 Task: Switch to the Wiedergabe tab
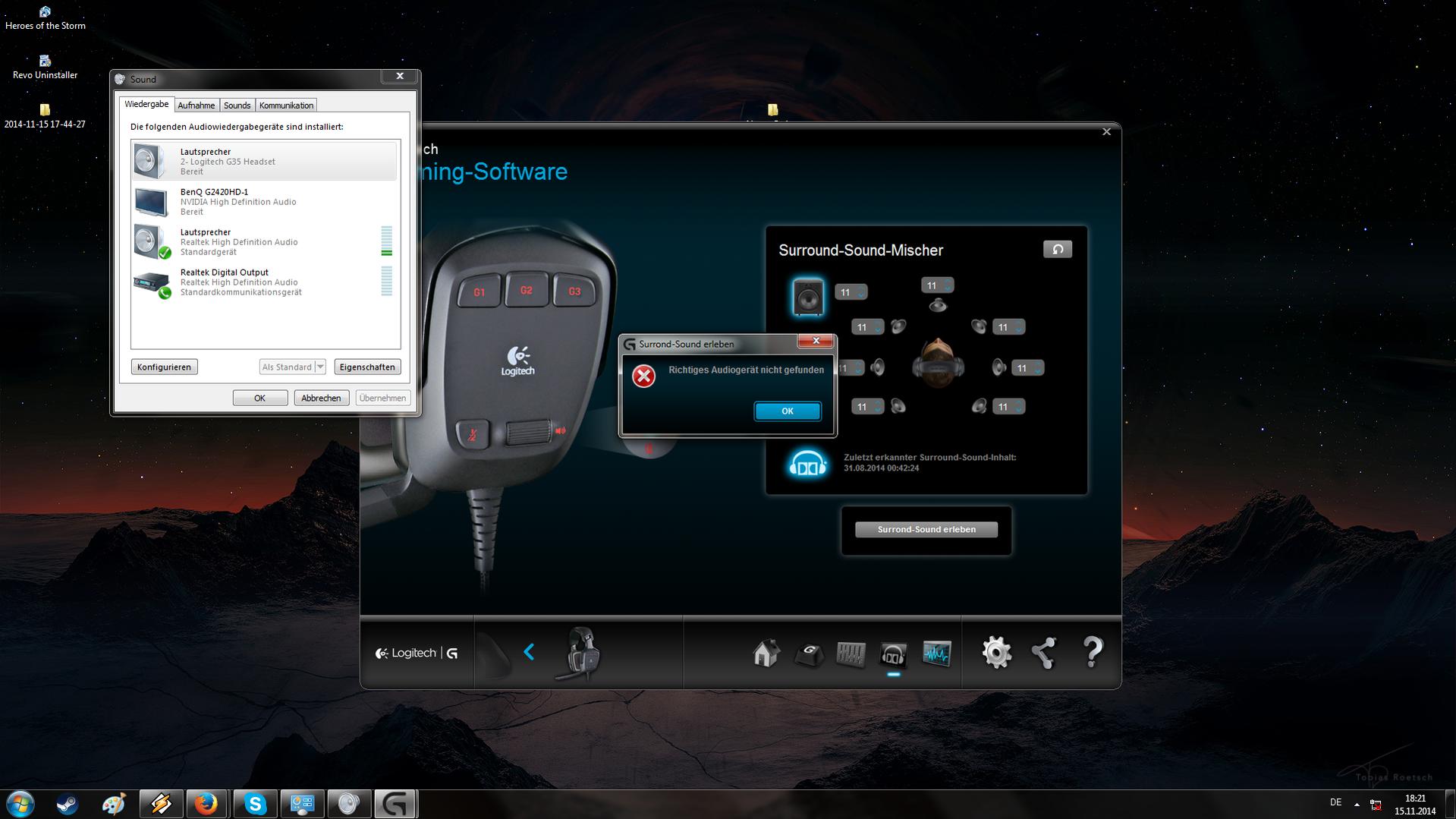146,104
